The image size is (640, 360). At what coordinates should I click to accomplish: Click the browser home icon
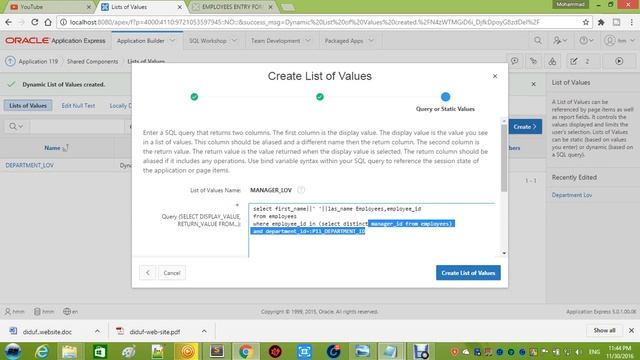(x=48, y=22)
